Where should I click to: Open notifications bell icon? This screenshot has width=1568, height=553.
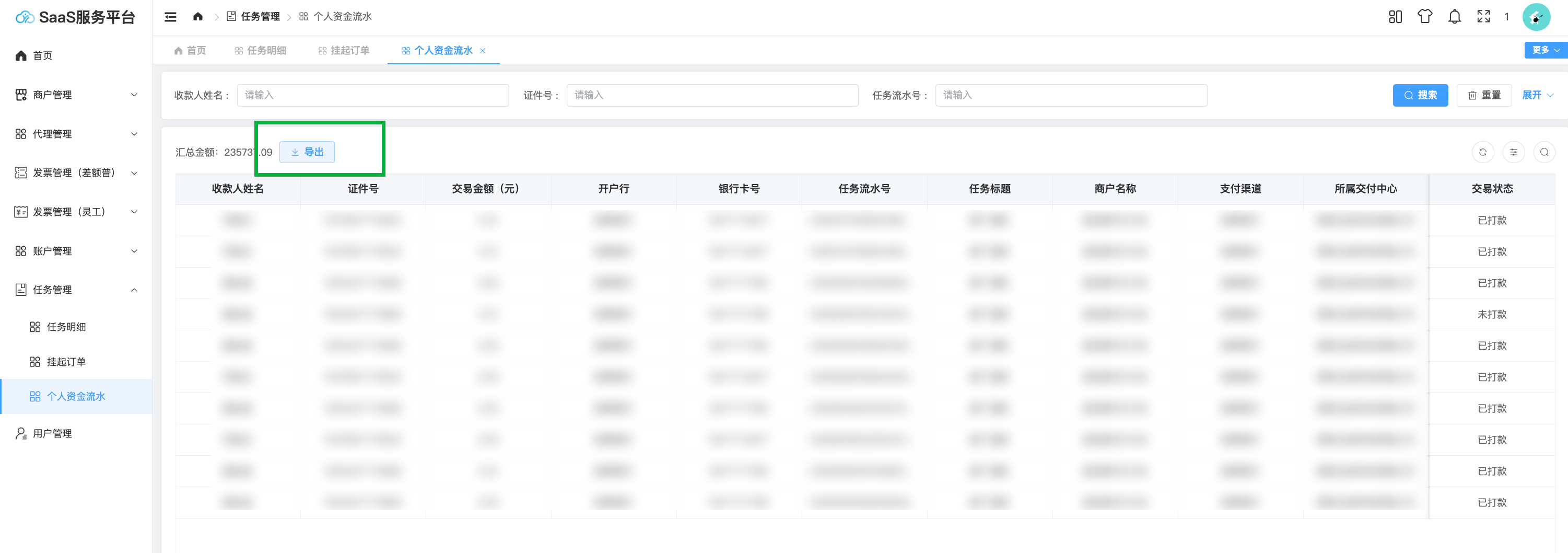point(1454,17)
